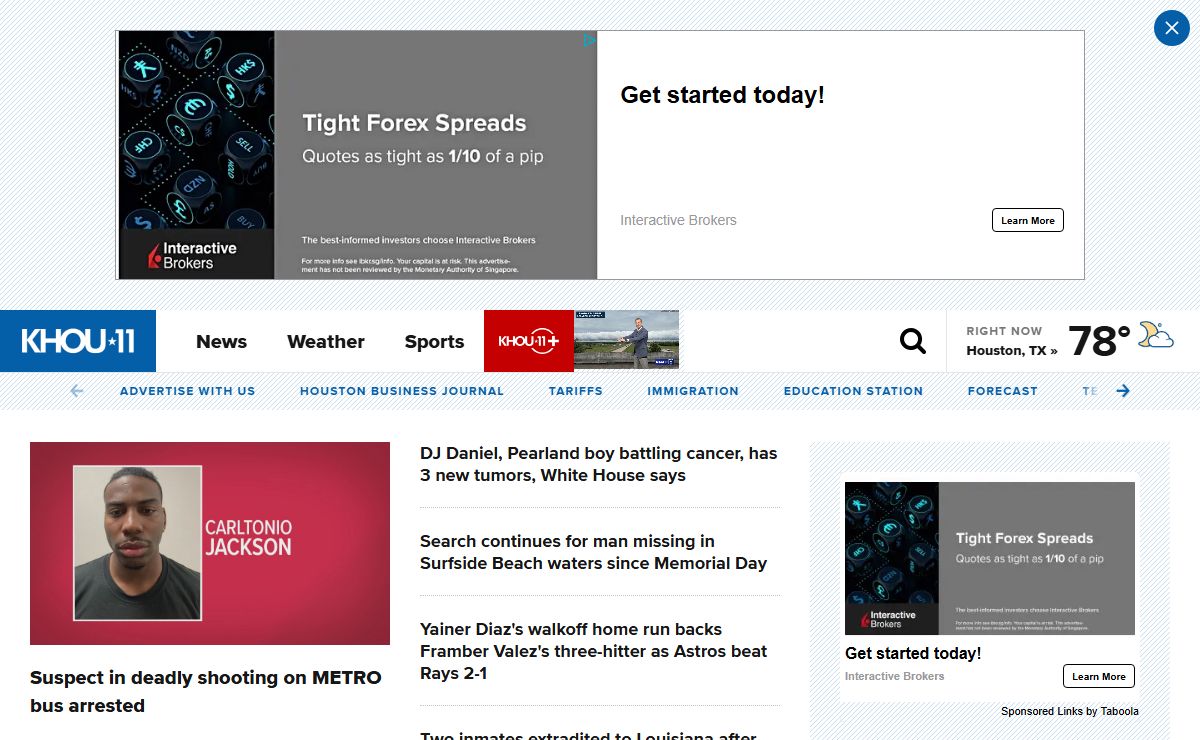Viewport: 1200px width, 740px height.
Task: Read METRO bus shooting suspect story
Action: (x=206, y=691)
